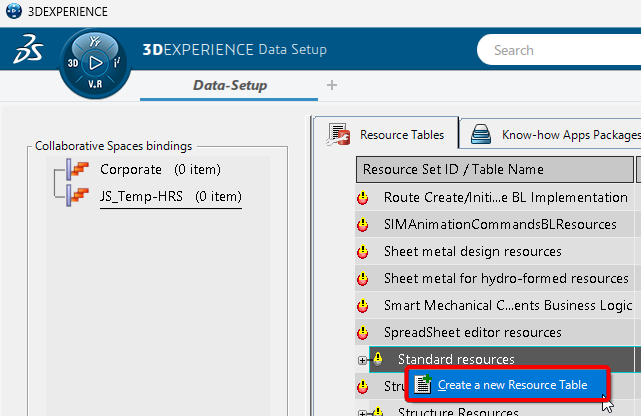Click the 3DEXPERIENCE app icon in title bar
This screenshot has width=641, height=416.
13,11
